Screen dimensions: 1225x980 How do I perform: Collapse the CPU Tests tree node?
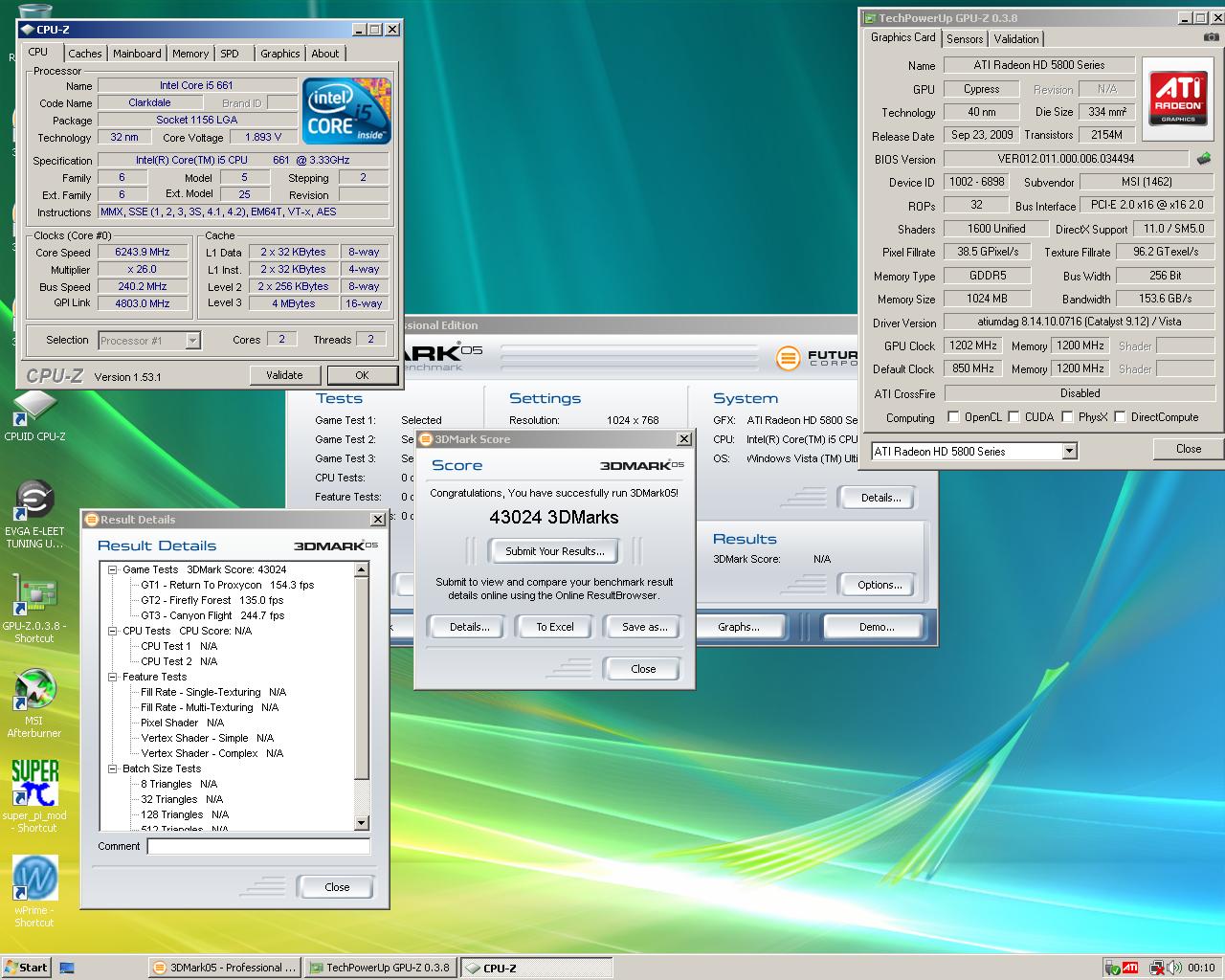(x=113, y=631)
